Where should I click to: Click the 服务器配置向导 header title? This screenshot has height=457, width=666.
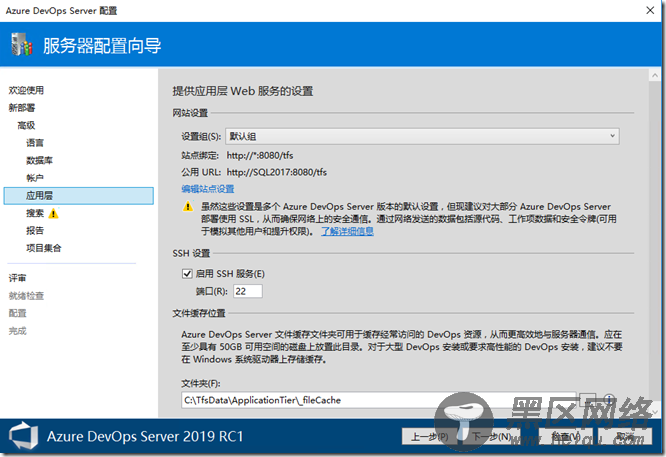102,45
